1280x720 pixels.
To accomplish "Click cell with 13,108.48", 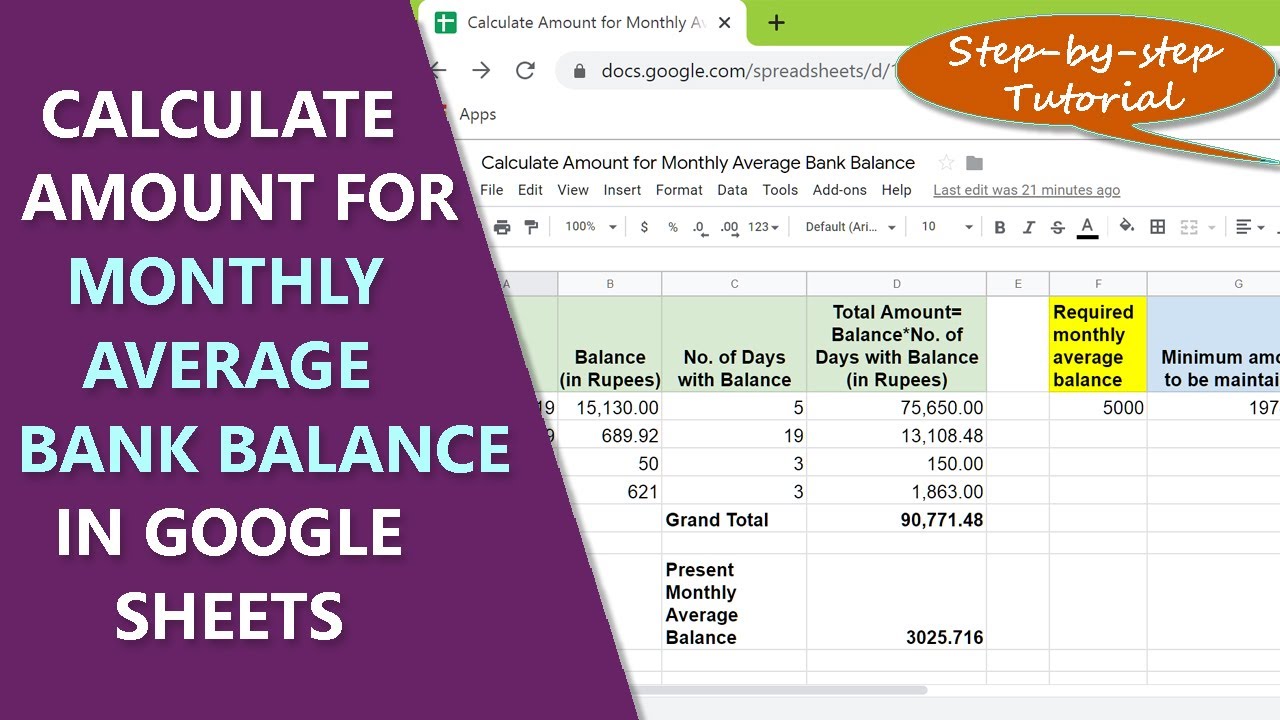I will (897, 435).
